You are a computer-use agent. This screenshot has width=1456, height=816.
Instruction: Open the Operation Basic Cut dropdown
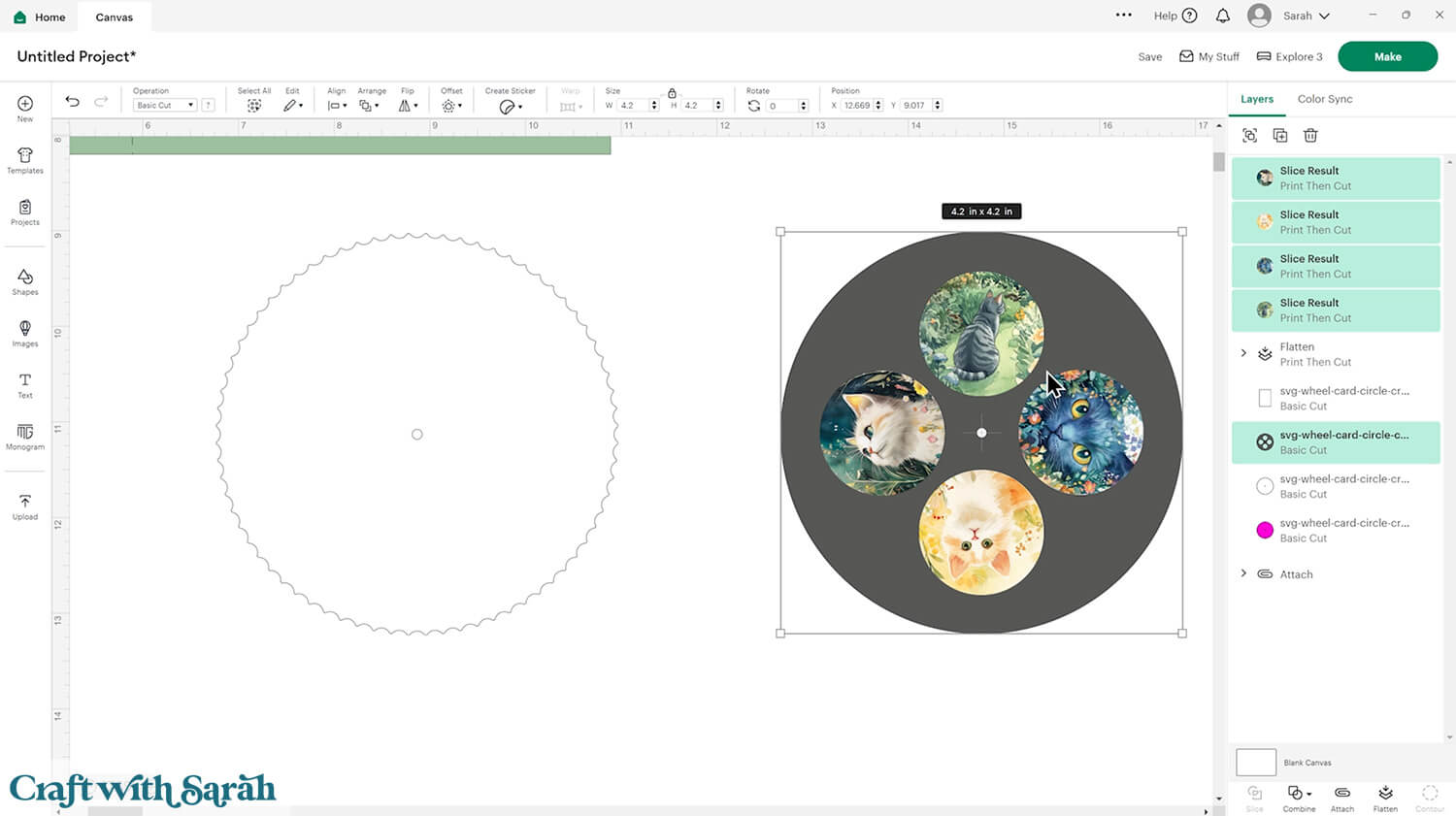click(164, 105)
